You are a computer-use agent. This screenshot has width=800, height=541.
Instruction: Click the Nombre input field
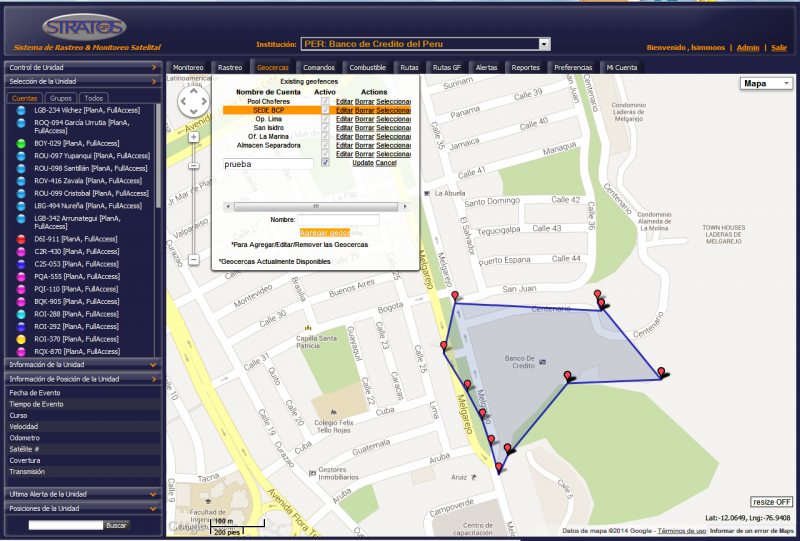tap(338, 219)
